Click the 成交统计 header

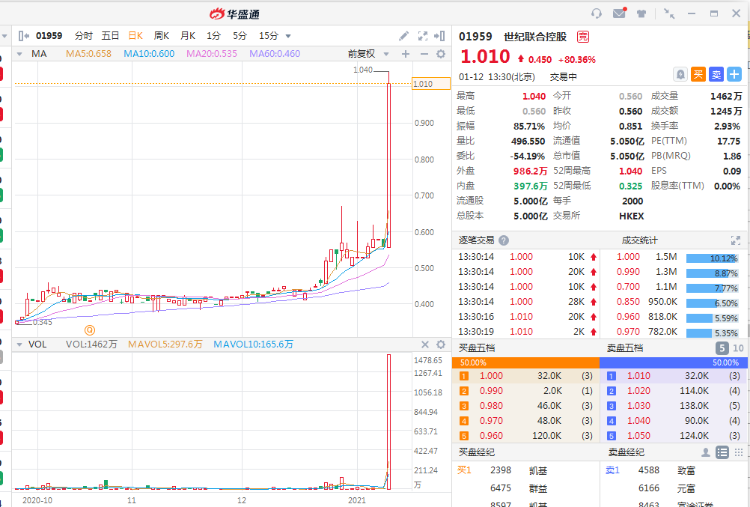click(x=640, y=240)
